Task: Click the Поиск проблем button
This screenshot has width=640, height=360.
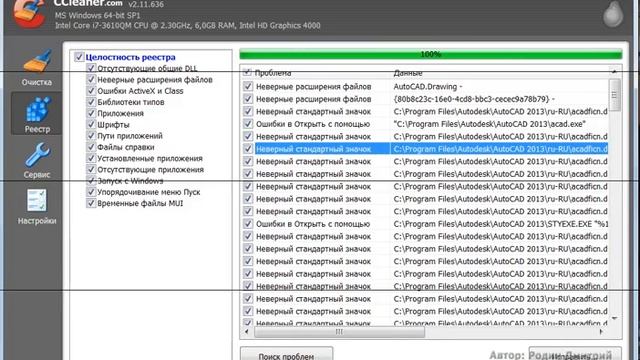Action: tap(287, 354)
